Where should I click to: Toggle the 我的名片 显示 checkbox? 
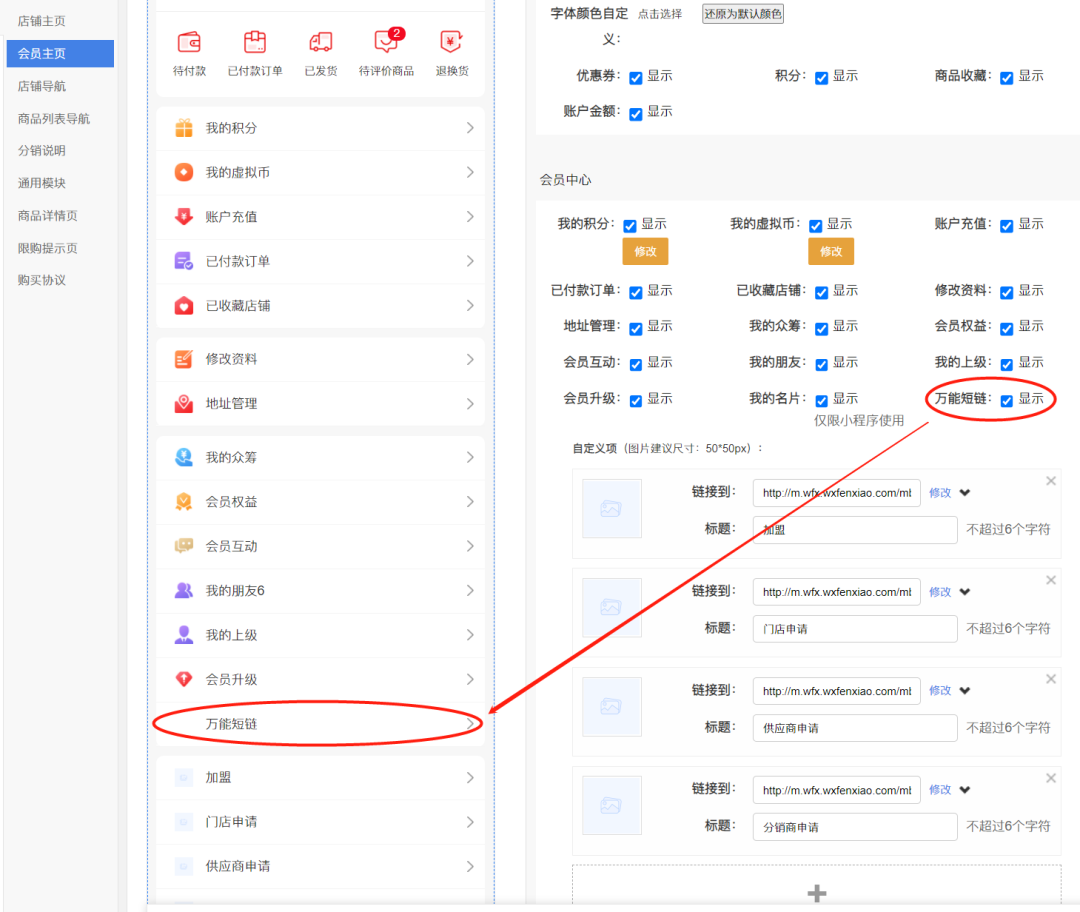pyautogui.click(x=821, y=401)
